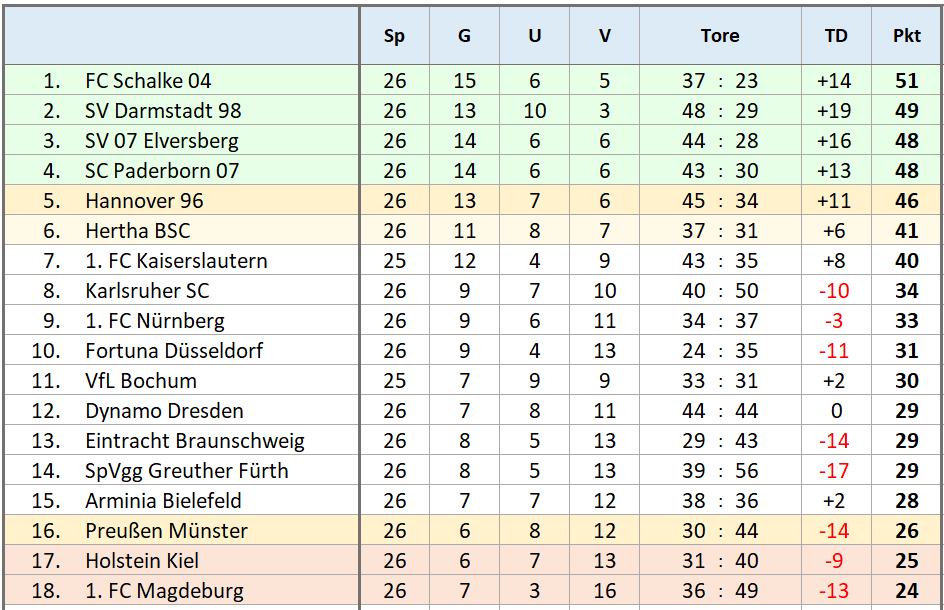The width and height of the screenshot is (944, 610).
Task: Click Hannover 96 in the table
Action: click(x=144, y=201)
